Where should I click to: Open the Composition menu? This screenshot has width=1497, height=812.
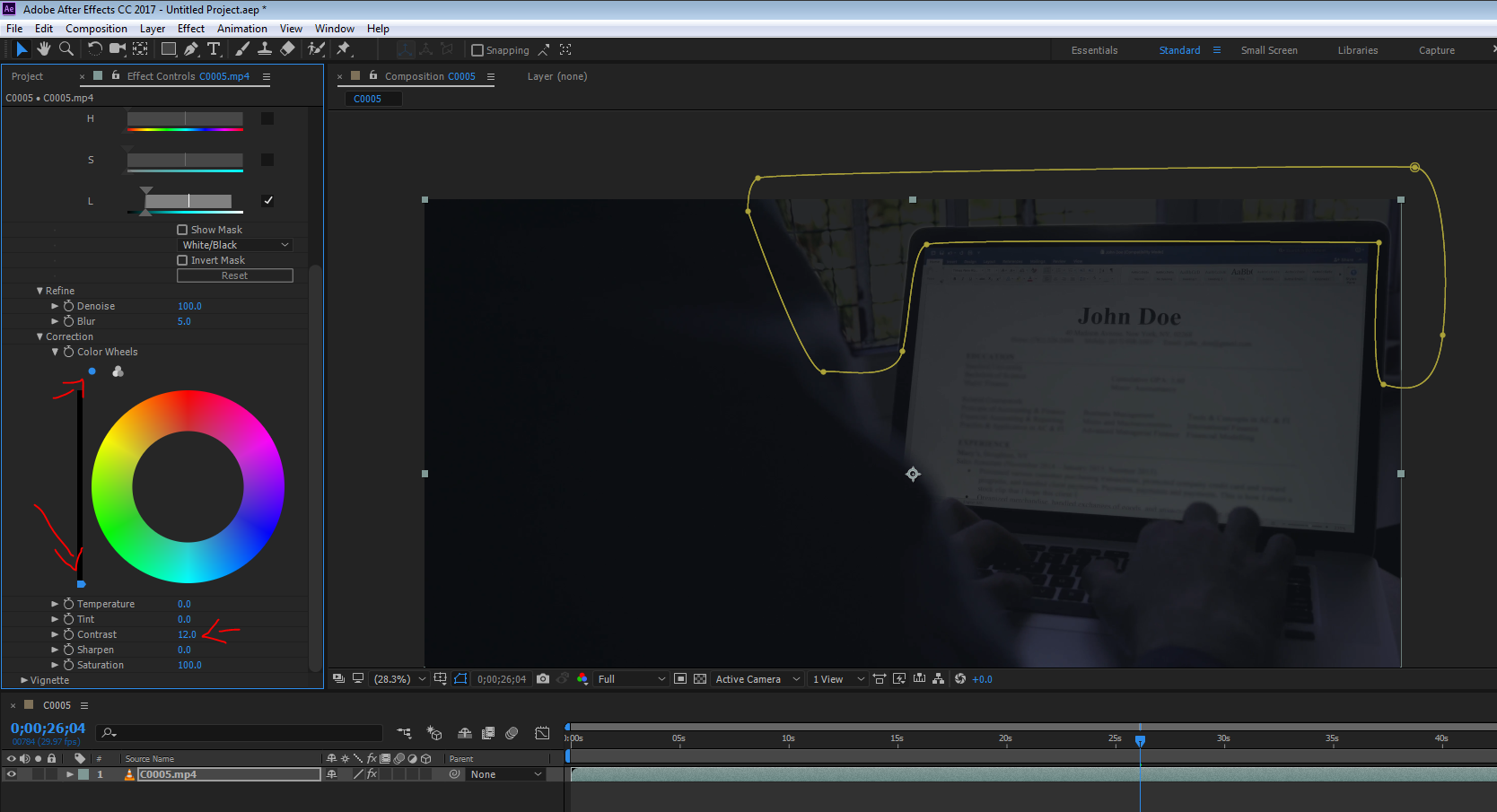coord(96,29)
